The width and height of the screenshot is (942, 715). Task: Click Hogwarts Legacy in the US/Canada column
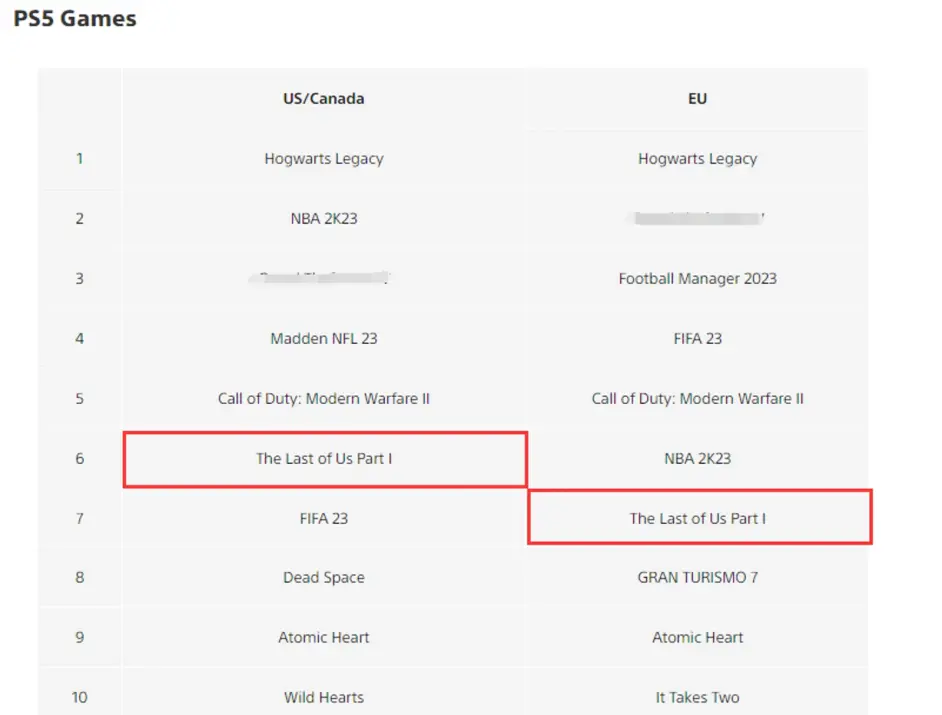coord(324,158)
